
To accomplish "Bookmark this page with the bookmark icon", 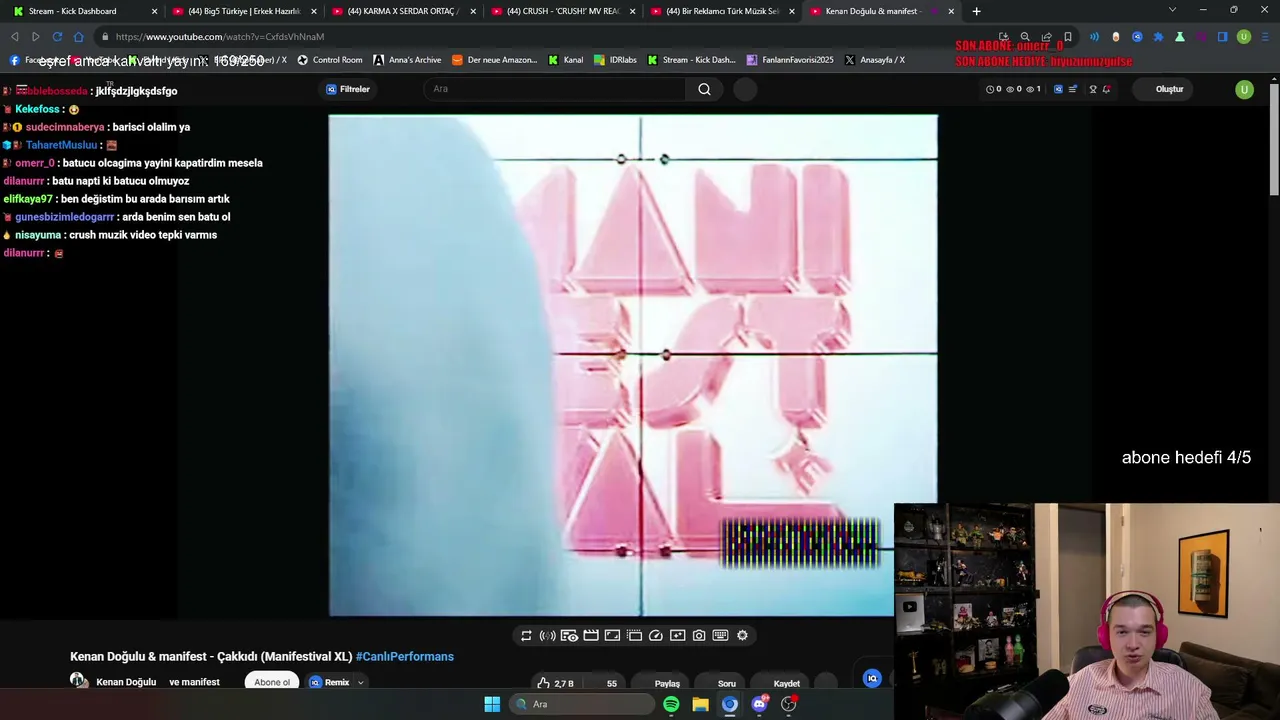I will [x=1068, y=37].
